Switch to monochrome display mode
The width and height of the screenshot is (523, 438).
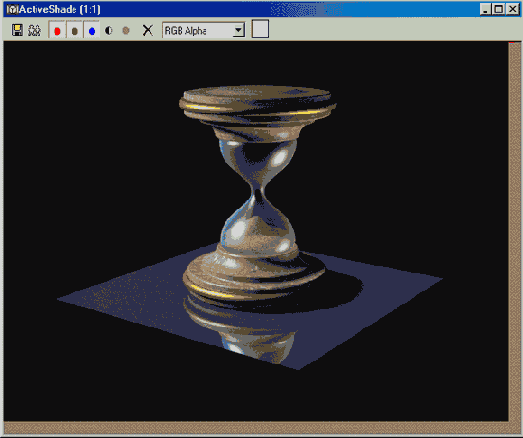[126, 31]
